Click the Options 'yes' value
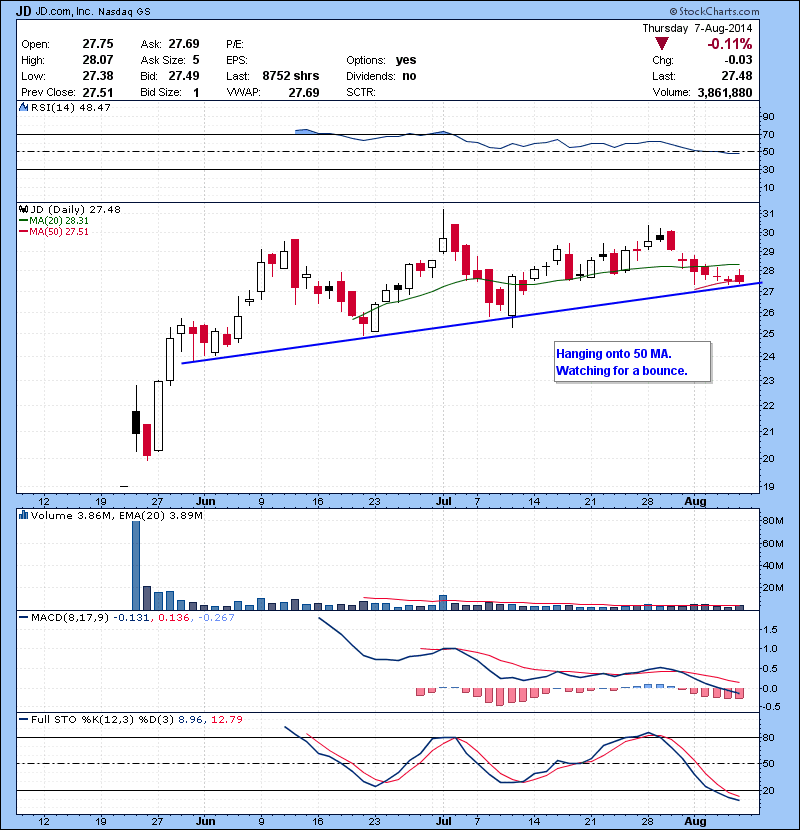The image size is (800, 830). (406, 60)
